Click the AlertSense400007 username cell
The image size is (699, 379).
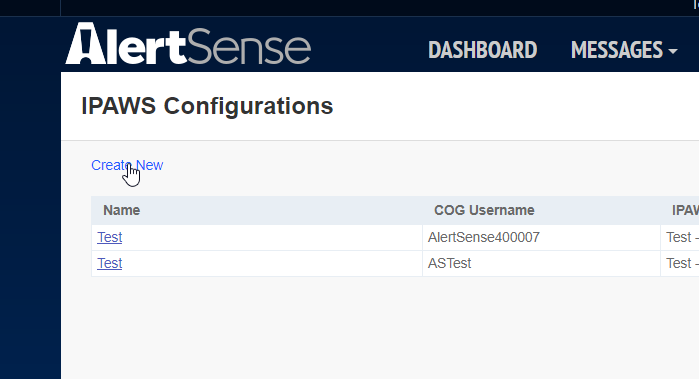coord(541,237)
